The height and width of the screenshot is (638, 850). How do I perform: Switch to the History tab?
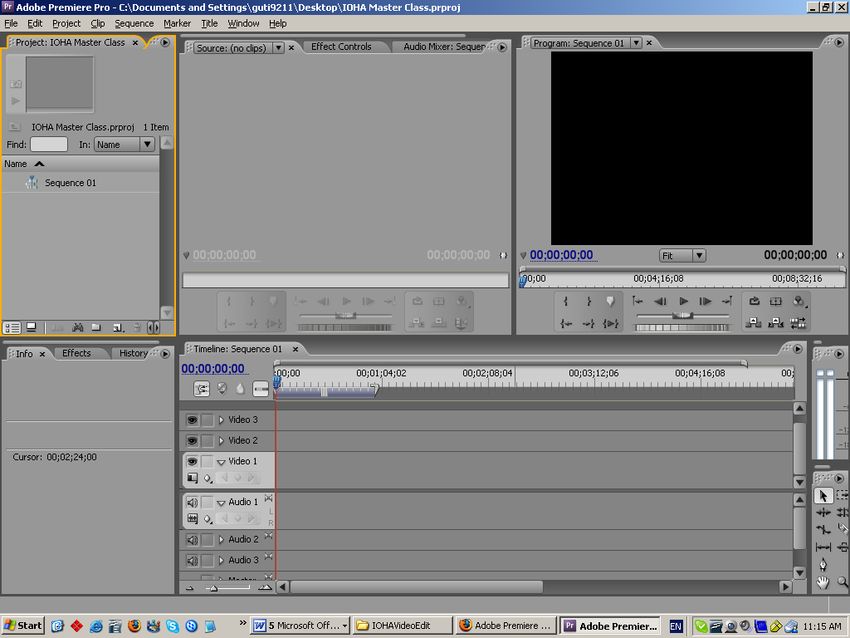pos(133,353)
